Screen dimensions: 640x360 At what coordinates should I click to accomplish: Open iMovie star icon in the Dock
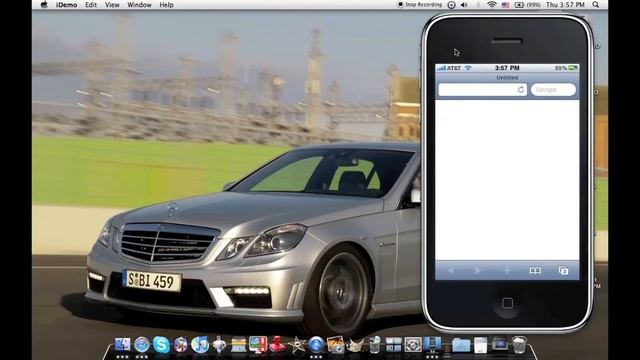(297, 345)
